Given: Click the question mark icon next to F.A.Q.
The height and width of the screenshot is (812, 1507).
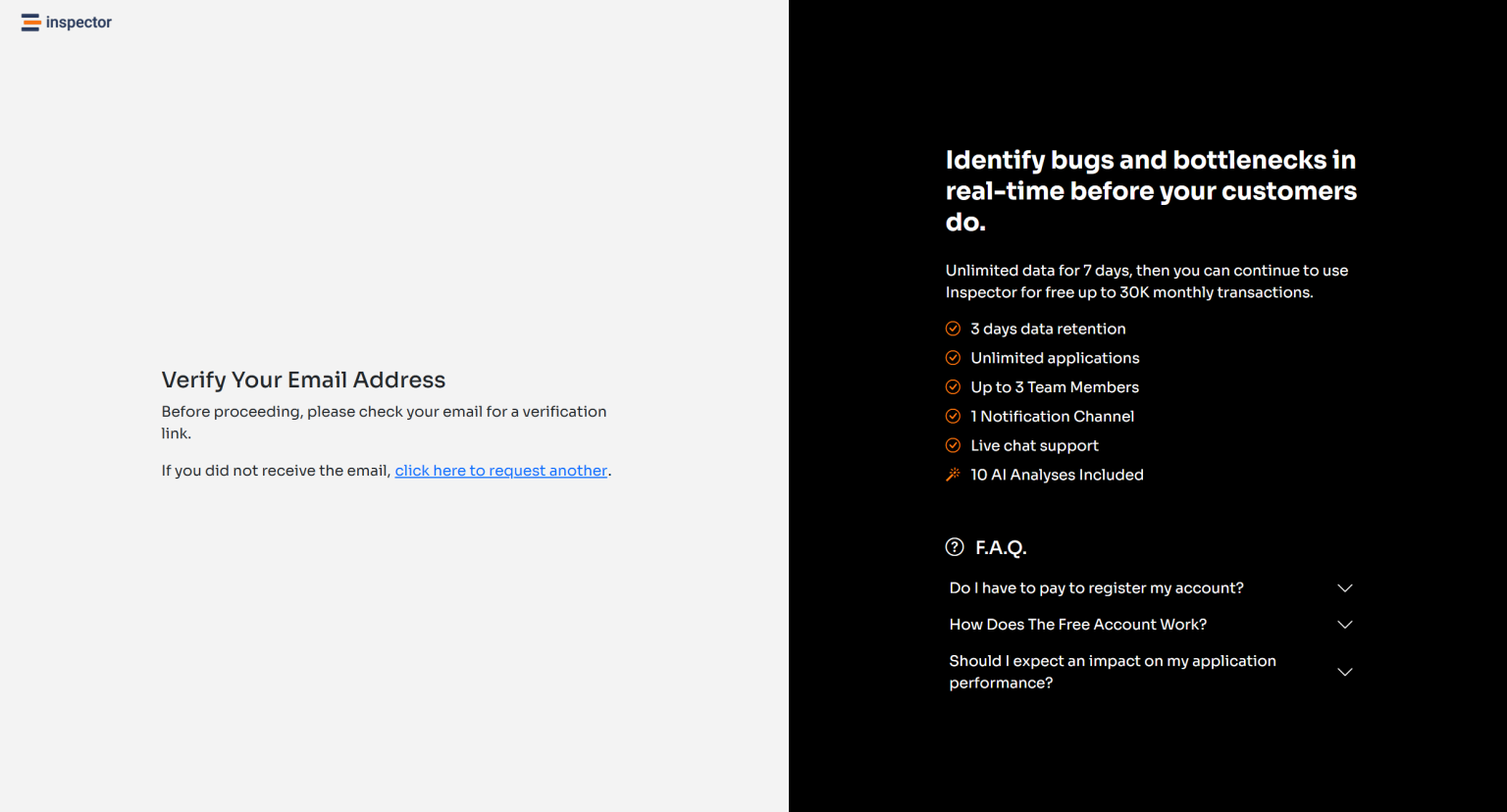Looking at the screenshot, I should 955,547.
